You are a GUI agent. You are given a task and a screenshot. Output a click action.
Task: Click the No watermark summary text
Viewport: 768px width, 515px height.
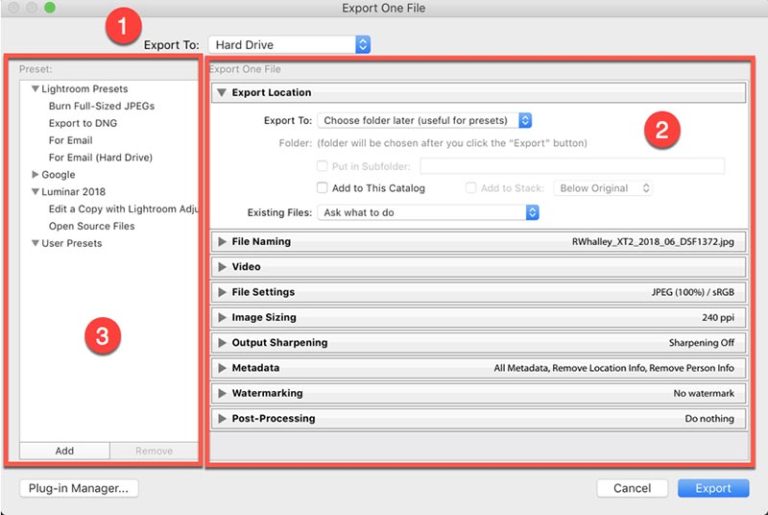point(704,393)
